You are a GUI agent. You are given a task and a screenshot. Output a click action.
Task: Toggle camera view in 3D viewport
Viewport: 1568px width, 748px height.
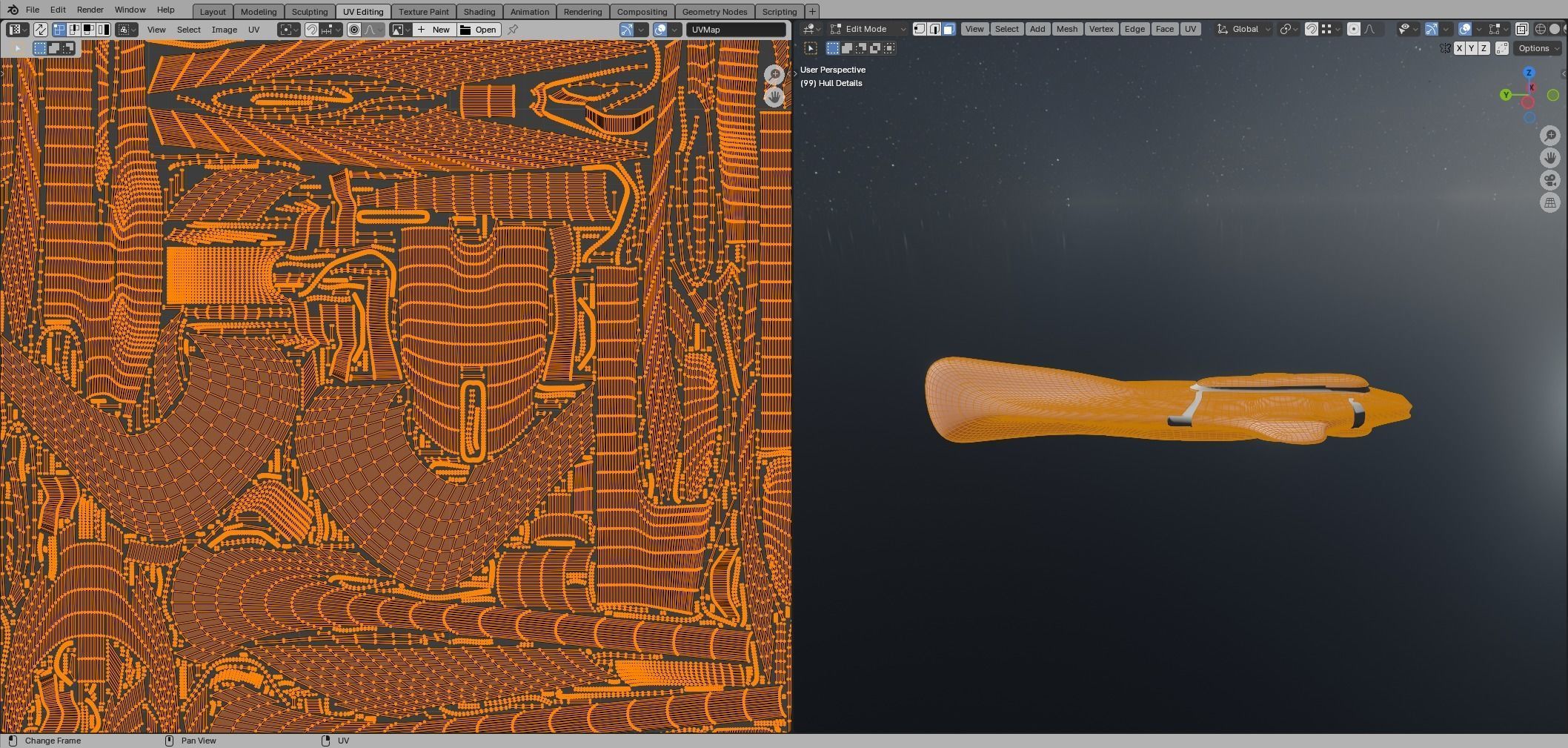pos(1550,180)
